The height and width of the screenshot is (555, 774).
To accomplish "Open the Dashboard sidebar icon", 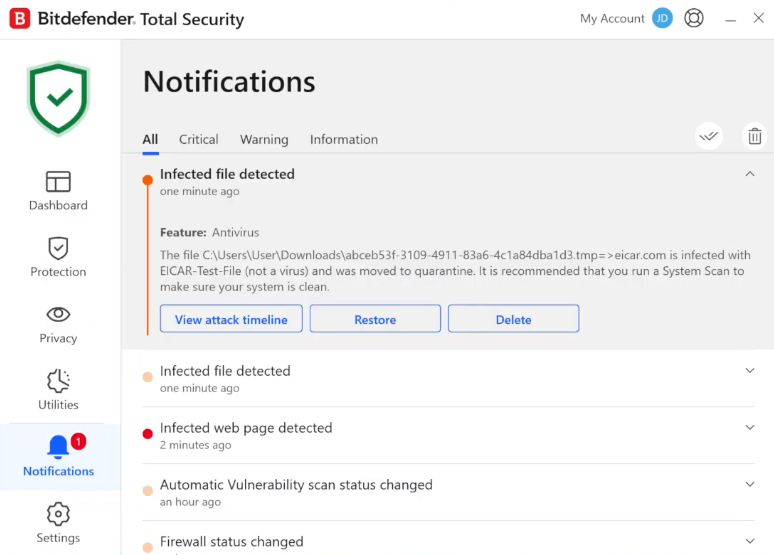I will pyautogui.click(x=58, y=182).
